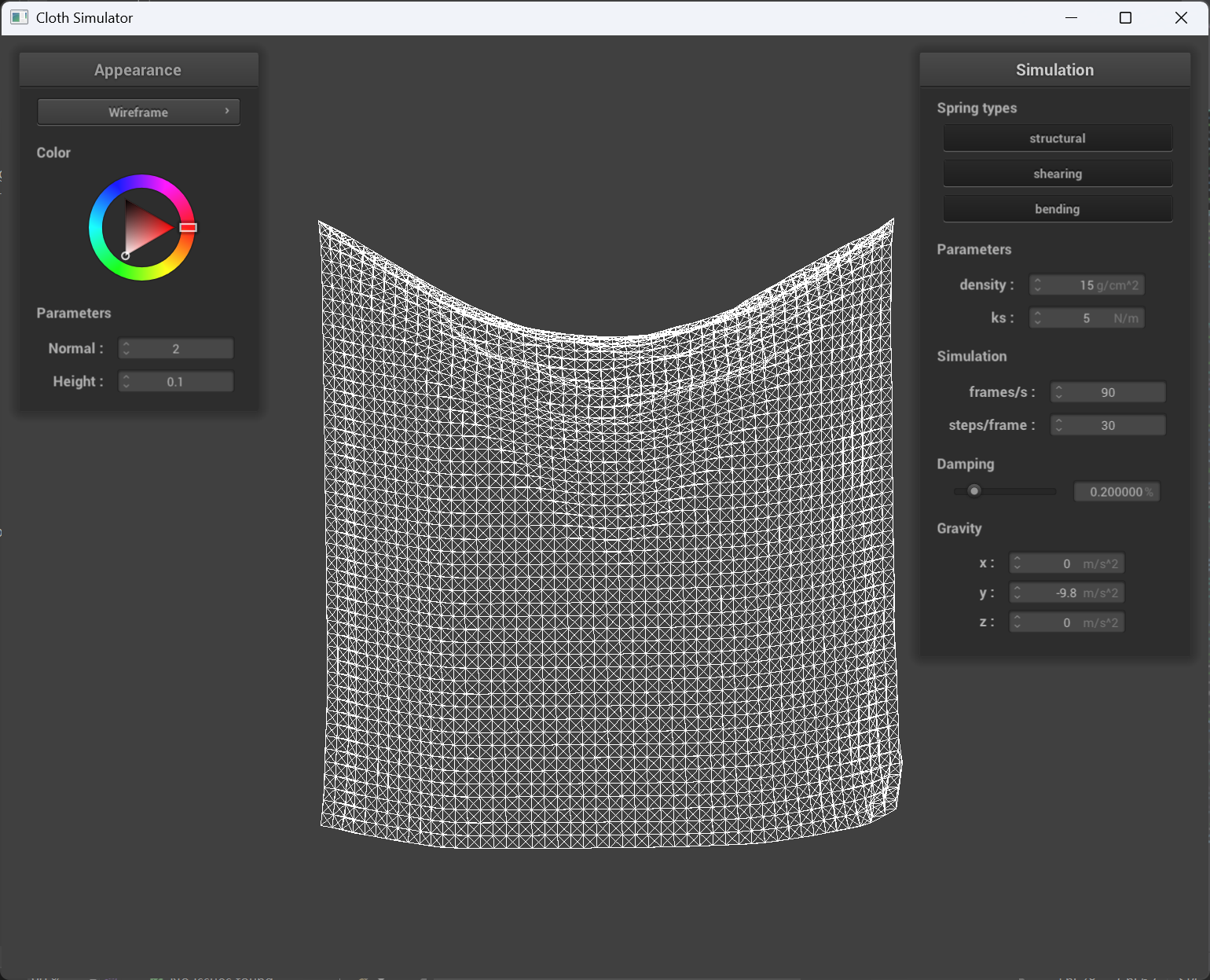This screenshot has width=1210, height=980.
Task: Click the Gravity x spinner arrows
Action: click(1017, 563)
